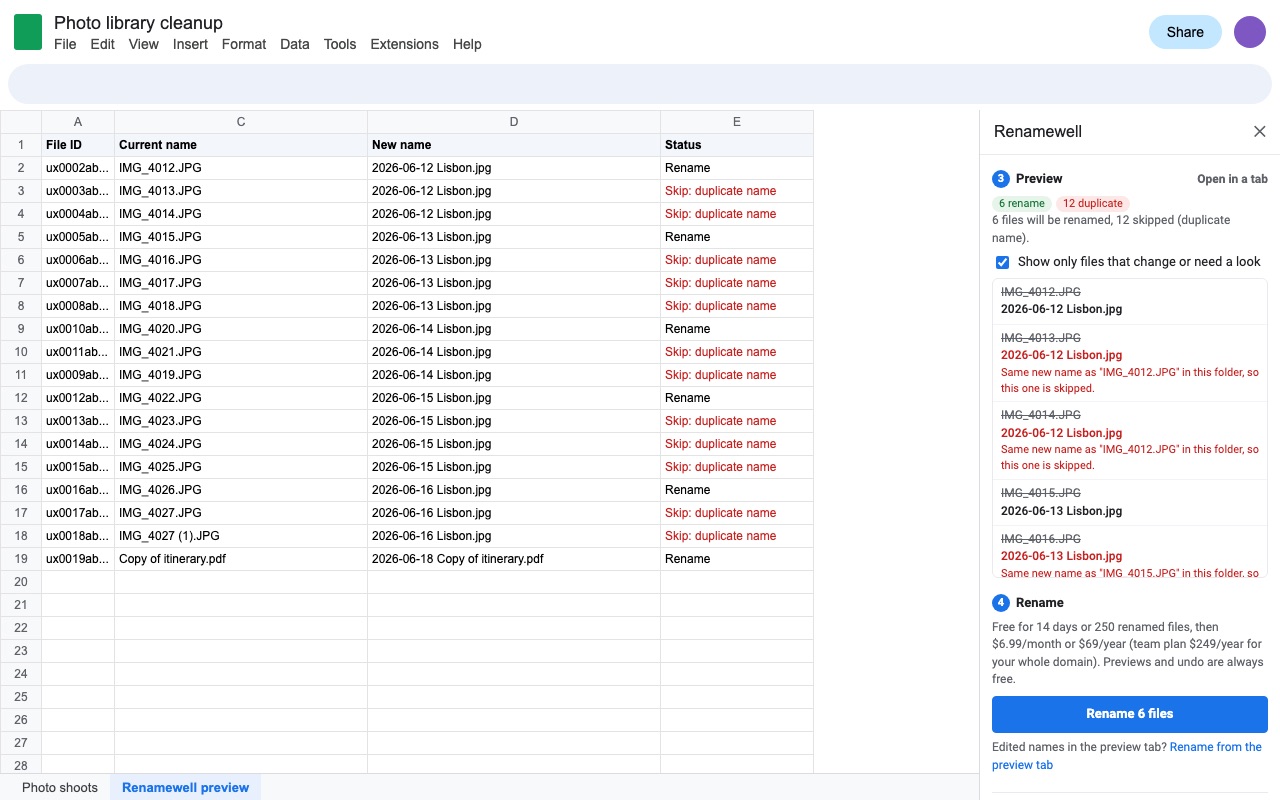Focus the formula bar input
Screen dimensions: 1280x800
coord(640,84)
